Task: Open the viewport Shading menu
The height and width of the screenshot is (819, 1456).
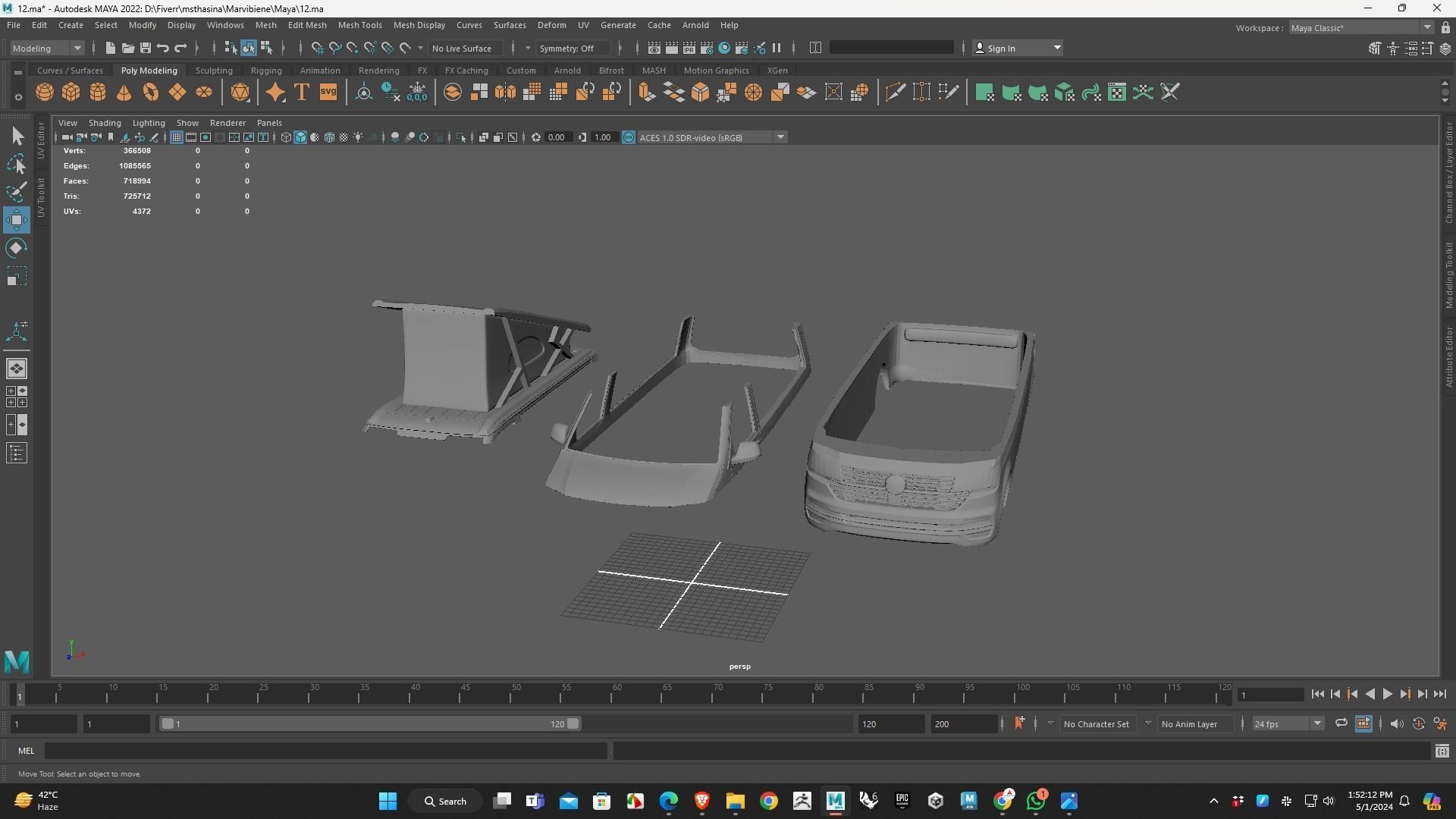Action: 105,123
